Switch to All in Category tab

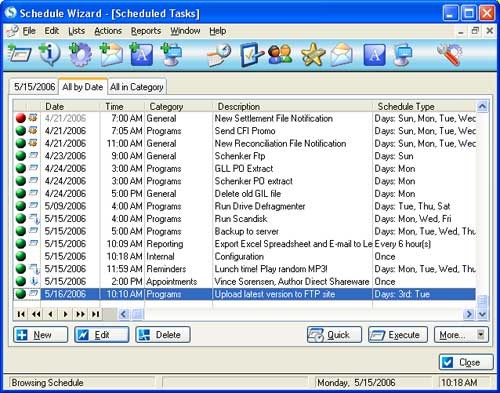point(137,87)
